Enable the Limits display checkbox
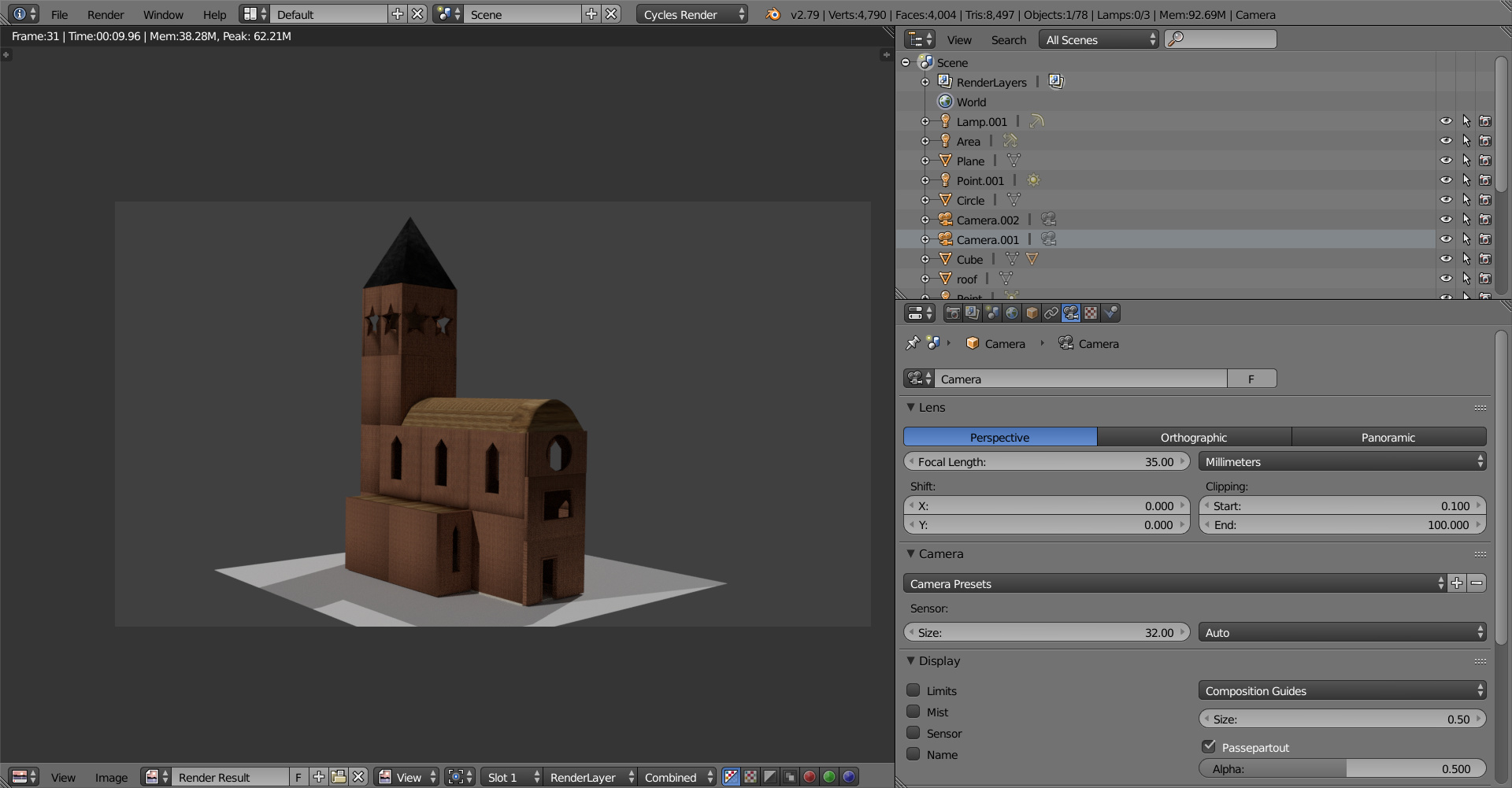The height and width of the screenshot is (788, 1512). [913, 690]
